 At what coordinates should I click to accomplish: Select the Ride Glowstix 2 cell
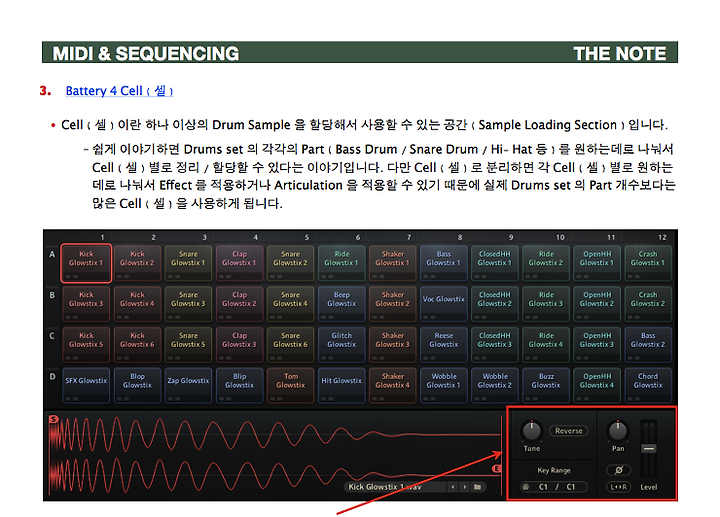(546, 263)
